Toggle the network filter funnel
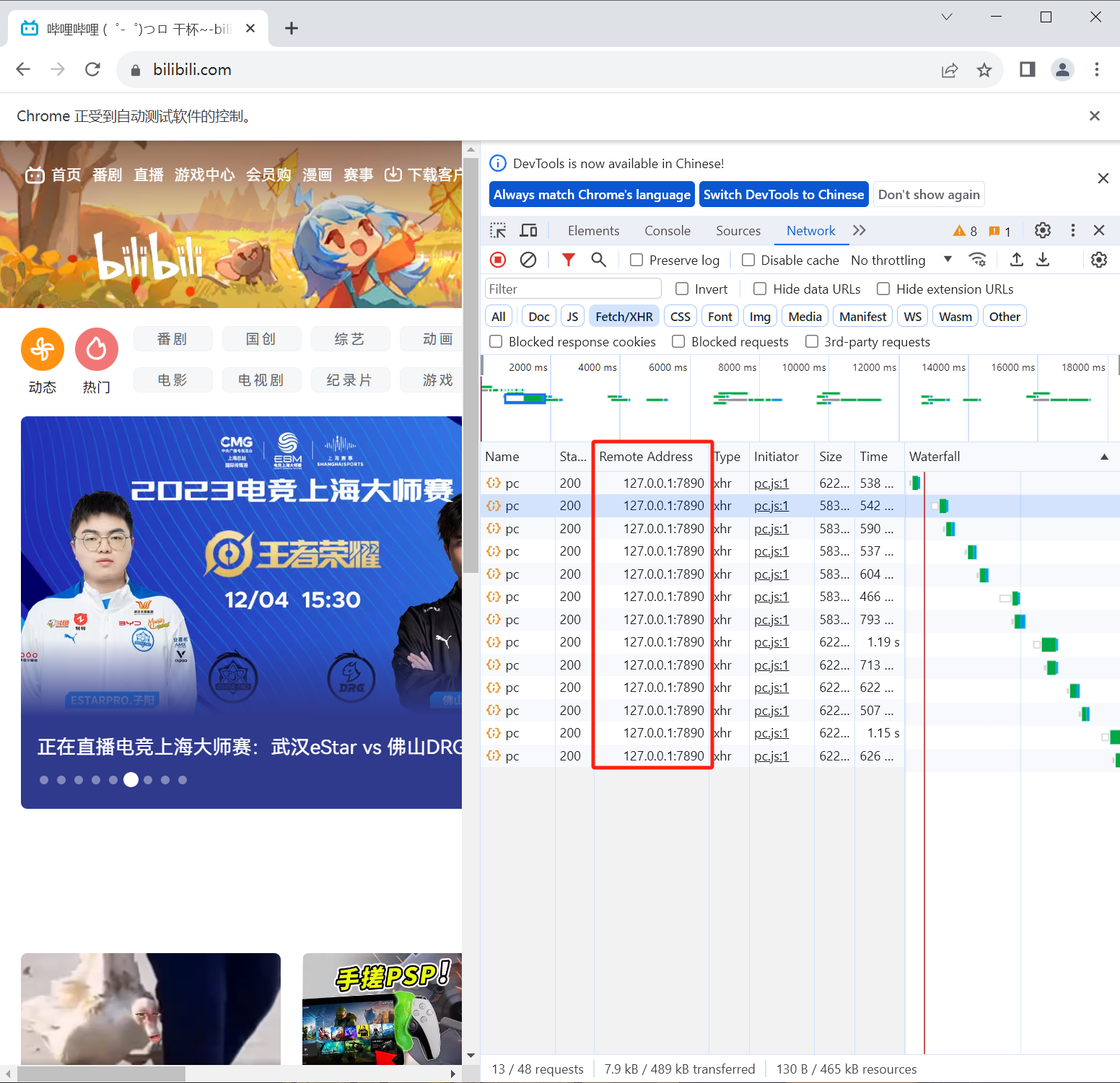The width and height of the screenshot is (1120, 1083). click(569, 260)
